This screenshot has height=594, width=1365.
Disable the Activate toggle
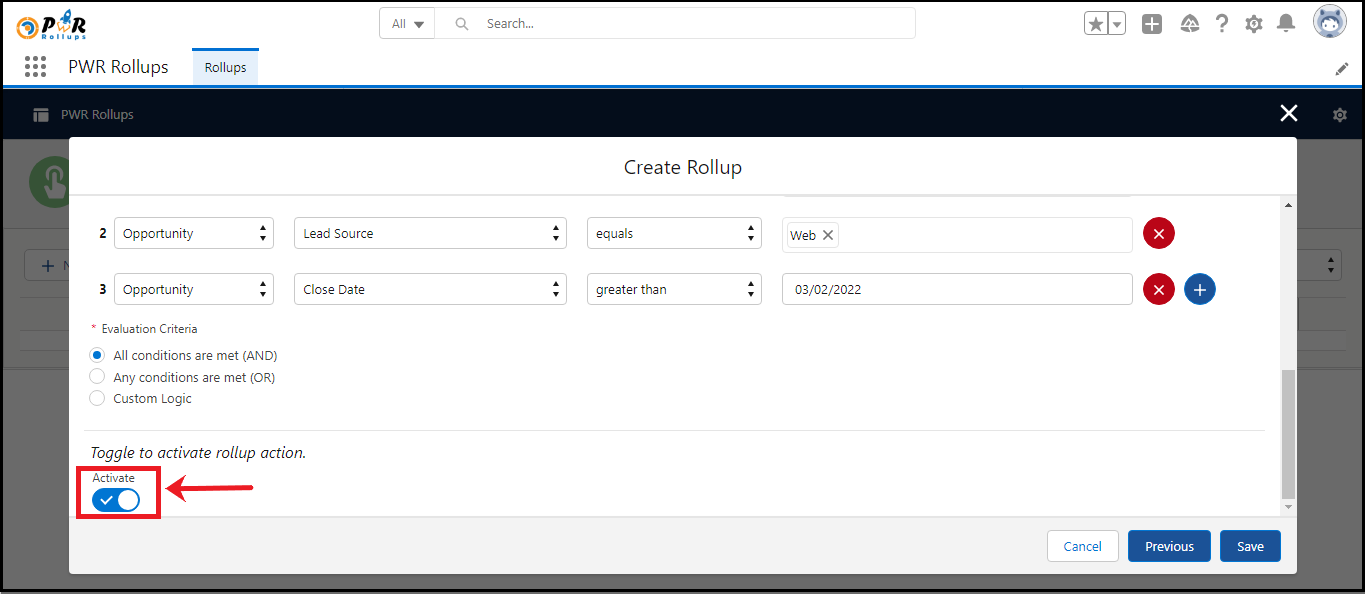coord(118,500)
